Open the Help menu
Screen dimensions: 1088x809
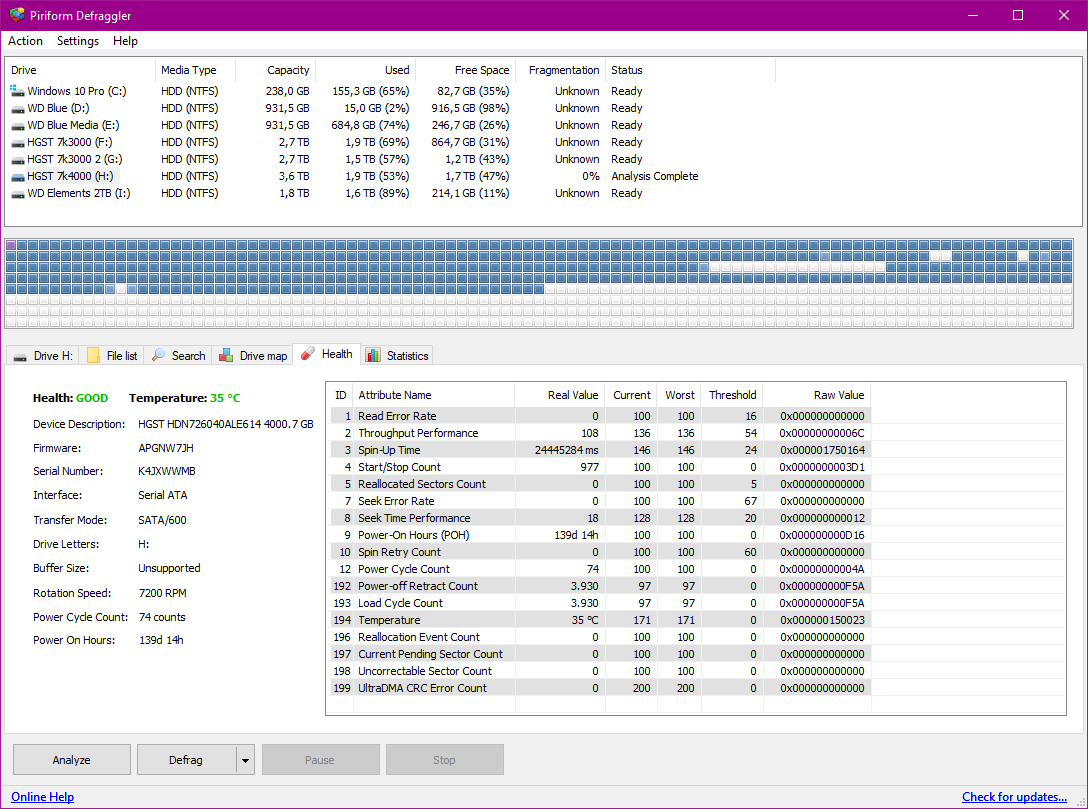pyautogui.click(x=125, y=41)
